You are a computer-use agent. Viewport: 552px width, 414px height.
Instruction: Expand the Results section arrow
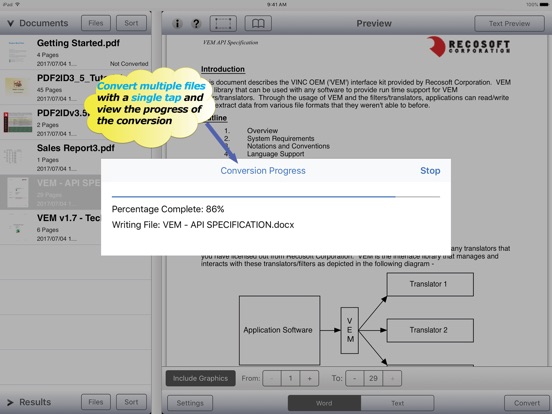point(10,402)
